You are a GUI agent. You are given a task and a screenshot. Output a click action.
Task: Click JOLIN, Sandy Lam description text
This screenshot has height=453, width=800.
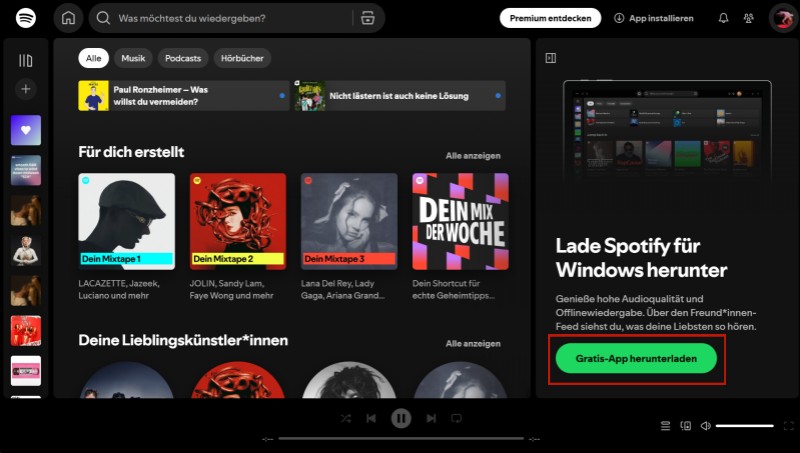point(232,289)
